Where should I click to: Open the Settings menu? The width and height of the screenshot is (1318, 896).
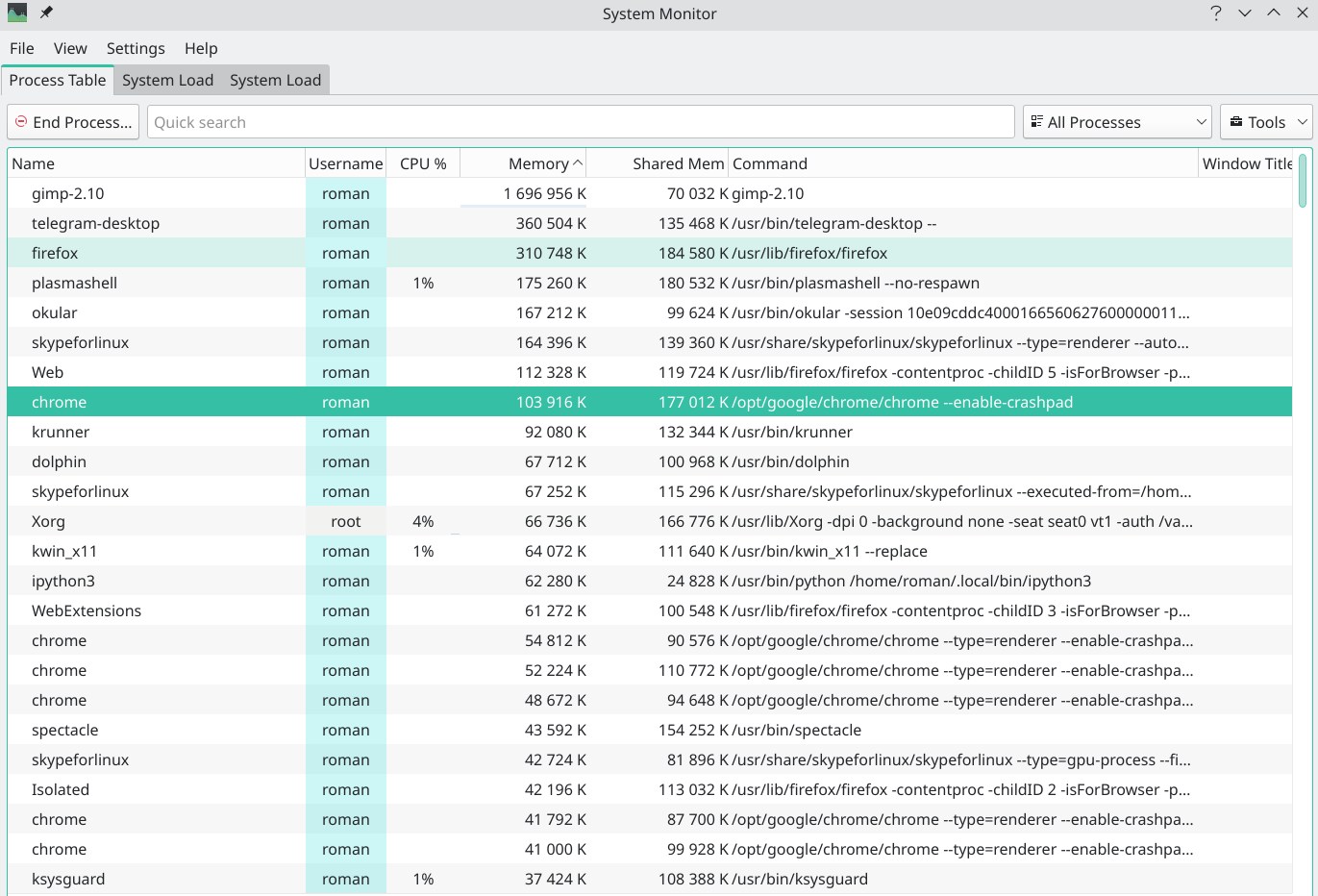coord(136,48)
